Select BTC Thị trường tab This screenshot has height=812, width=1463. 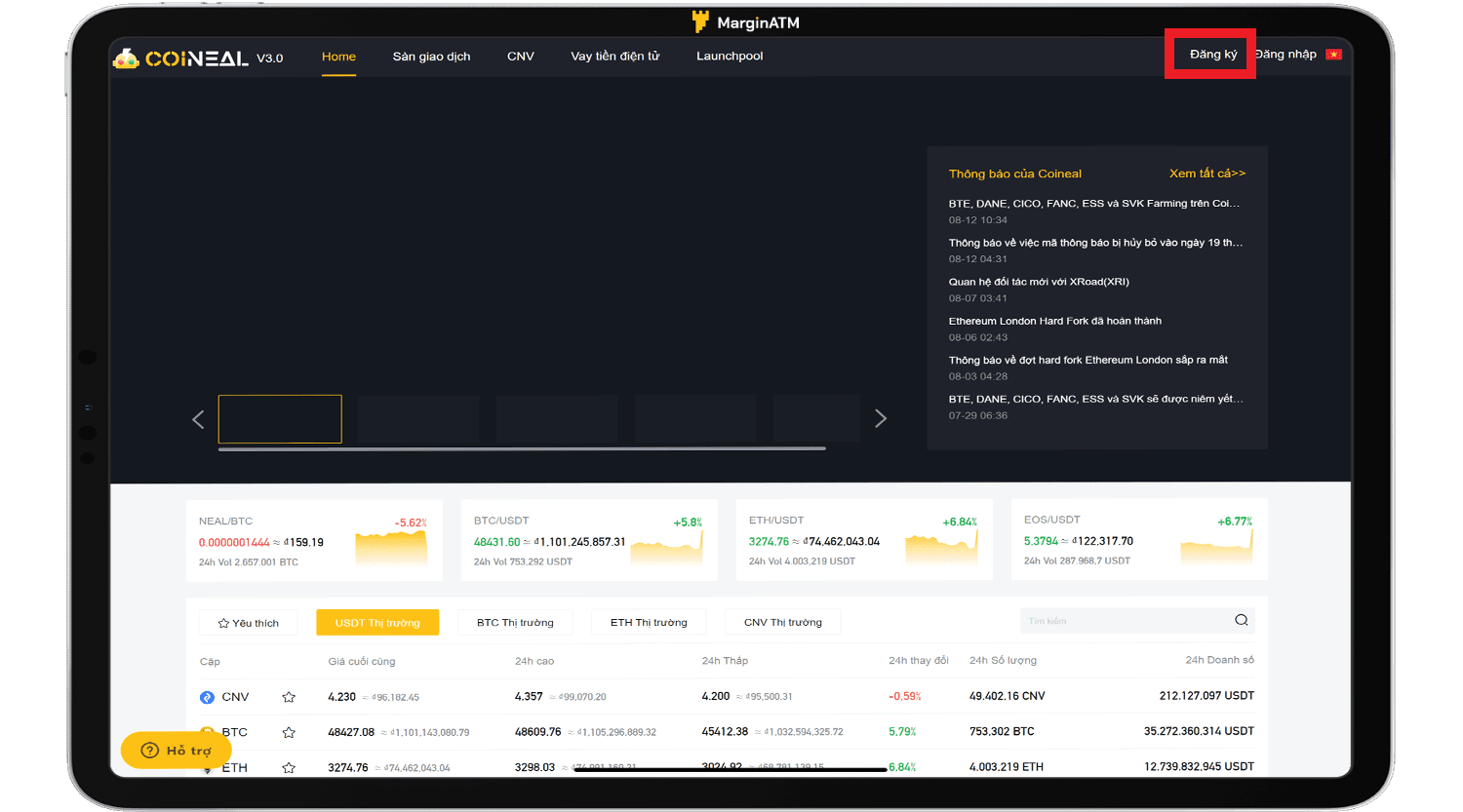click(x=515, y=623)
